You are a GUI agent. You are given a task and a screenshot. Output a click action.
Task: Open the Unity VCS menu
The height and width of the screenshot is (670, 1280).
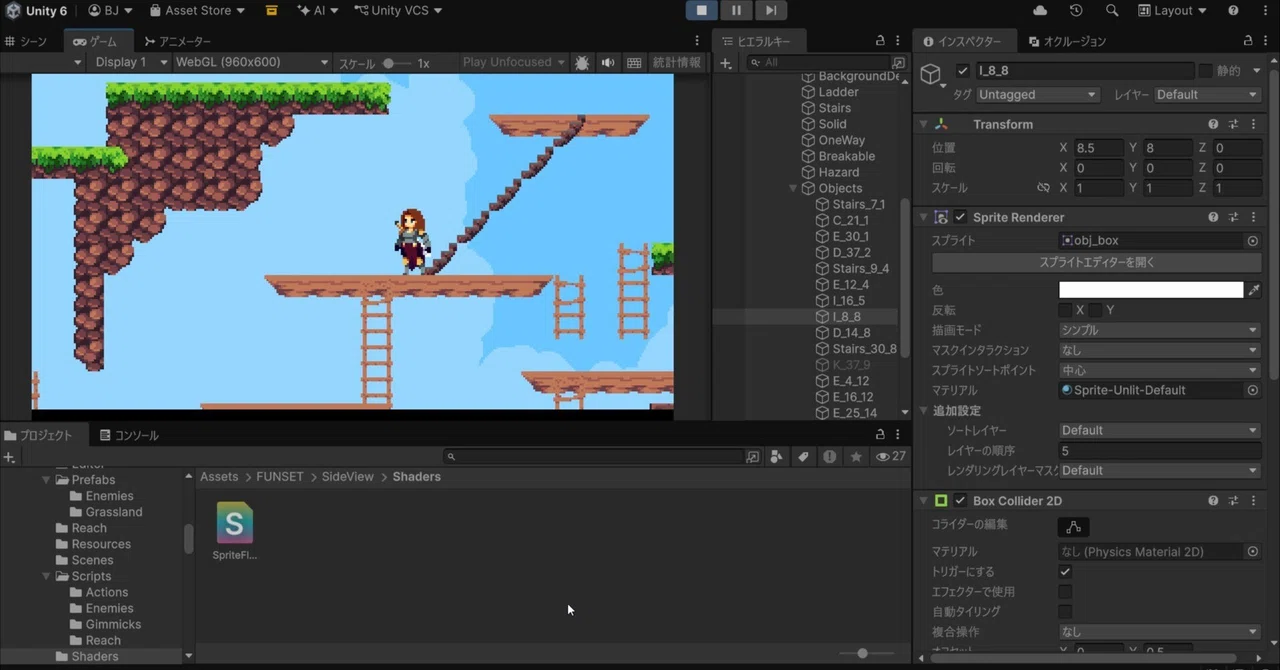click(397, 10)
